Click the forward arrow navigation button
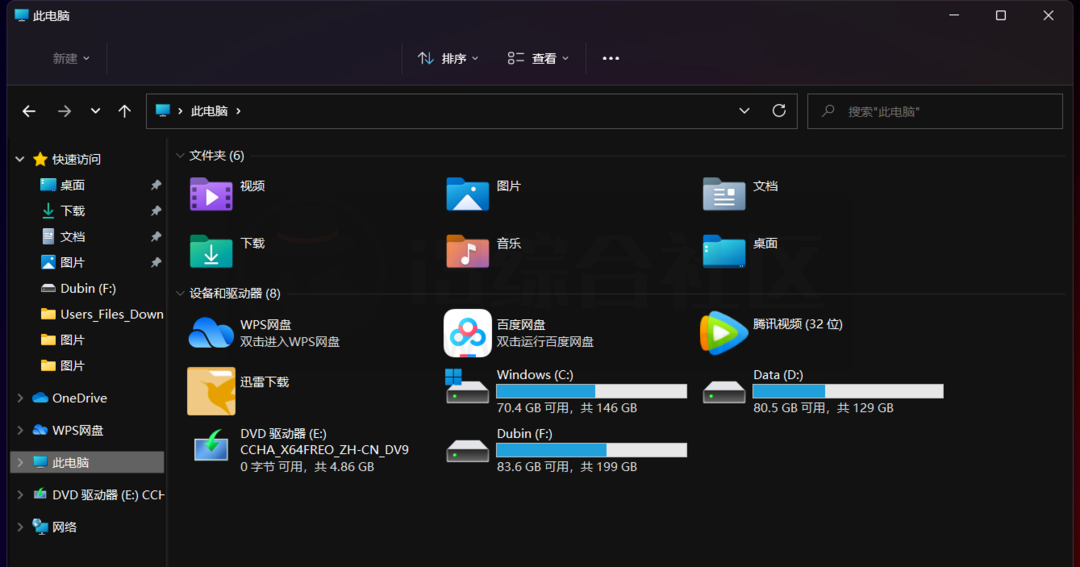Image resolution: width=1080 pixels, height=567 pixels. tap(64, 111)
